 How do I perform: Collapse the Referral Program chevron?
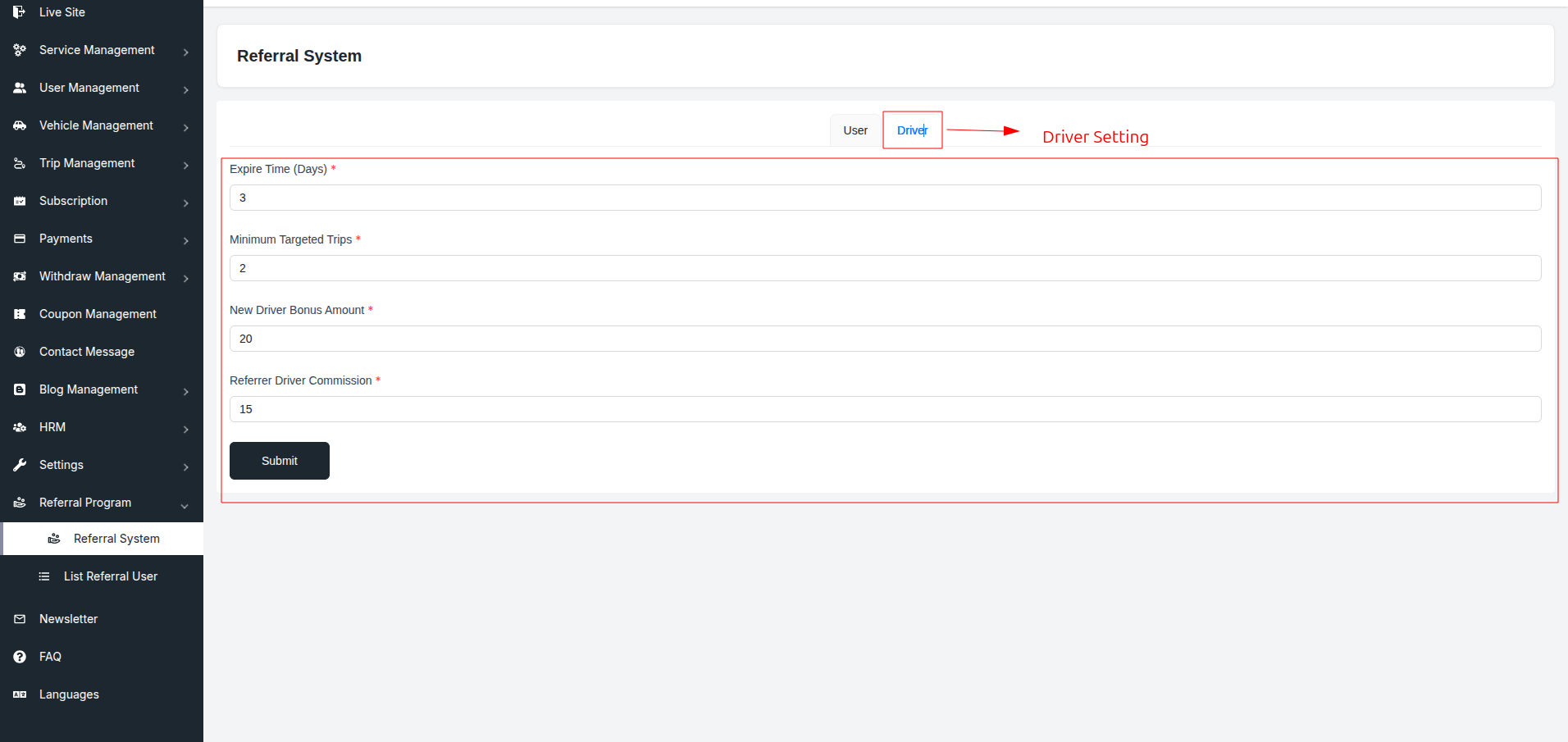pos(185,506)
